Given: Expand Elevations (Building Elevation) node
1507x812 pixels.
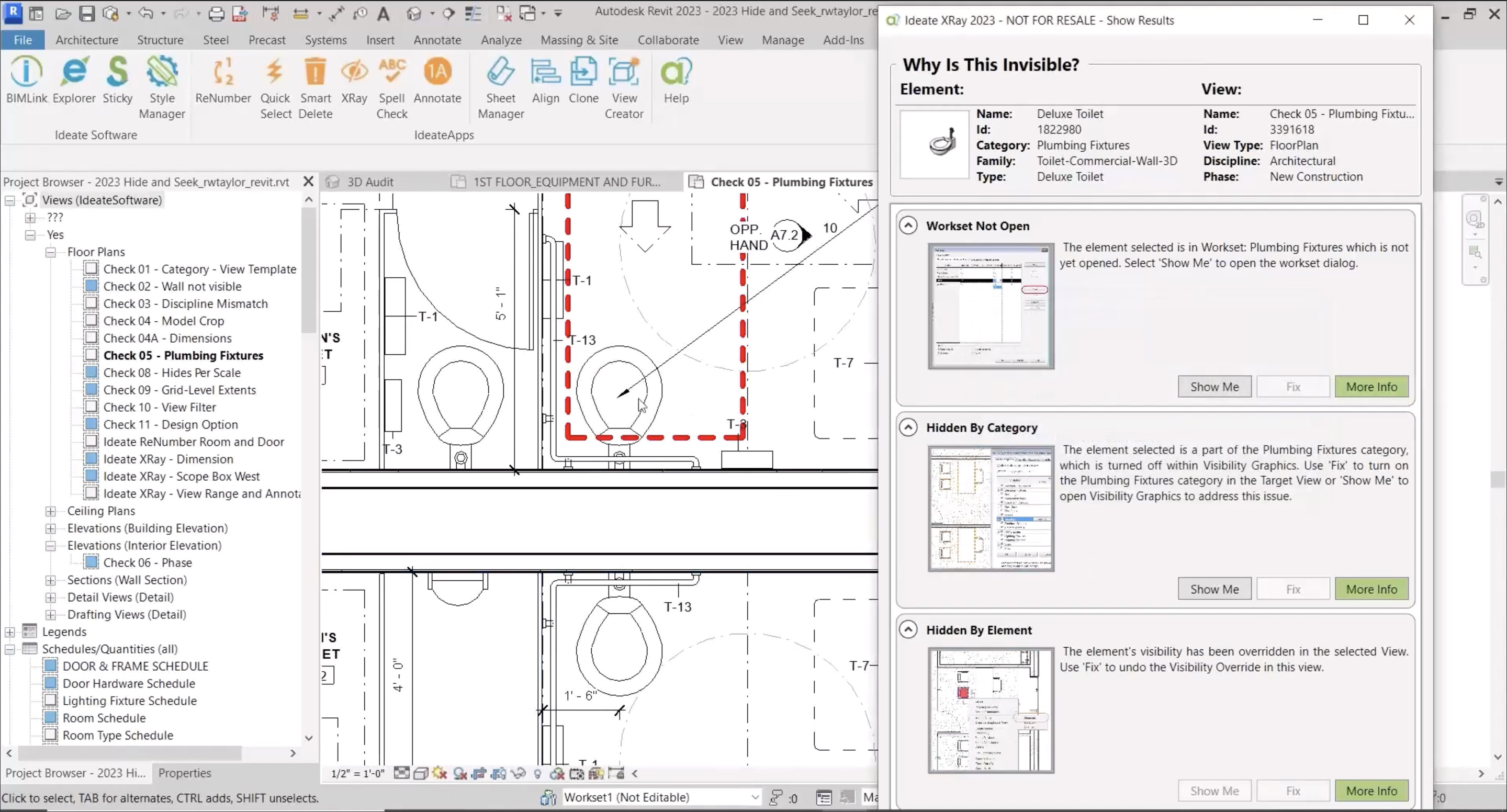Looking at the screenshot, I should pyautogui.click(x=51, y=528).
